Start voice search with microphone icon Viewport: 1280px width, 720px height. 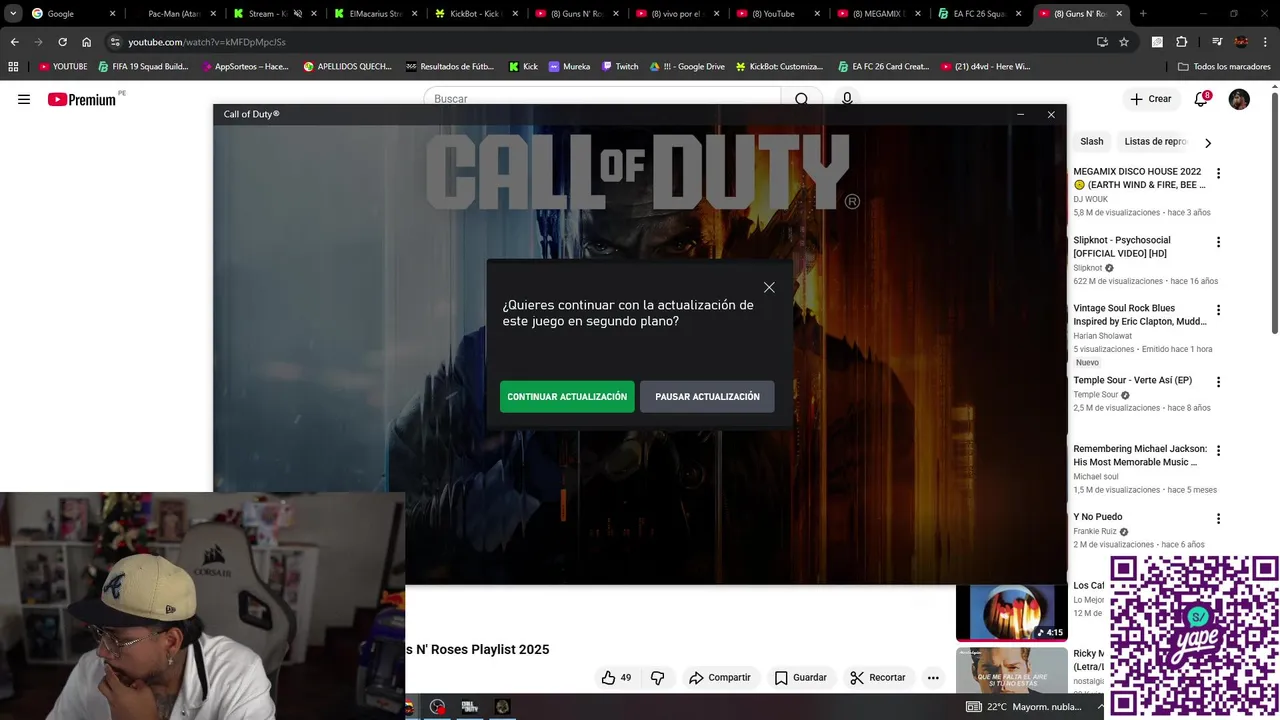pyautogui.click(x=847, y=99)
